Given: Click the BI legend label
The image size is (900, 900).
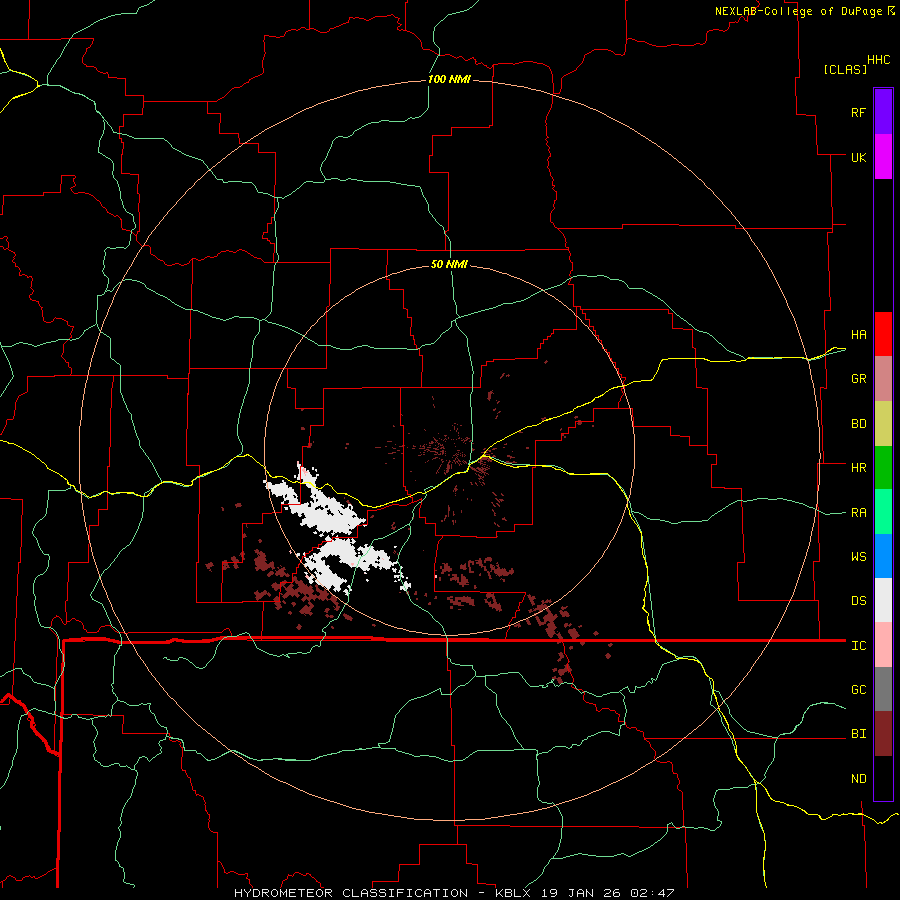Looking at the screenshot, I should pyautogui.click(x=858, y=734).
